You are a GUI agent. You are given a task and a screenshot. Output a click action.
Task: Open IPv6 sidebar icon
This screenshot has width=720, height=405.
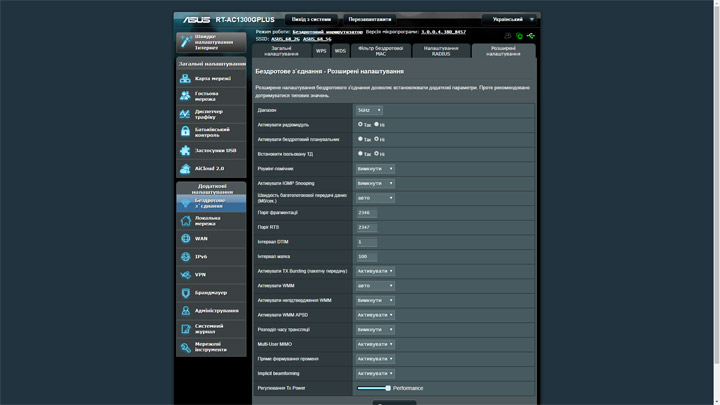[185, 257]
